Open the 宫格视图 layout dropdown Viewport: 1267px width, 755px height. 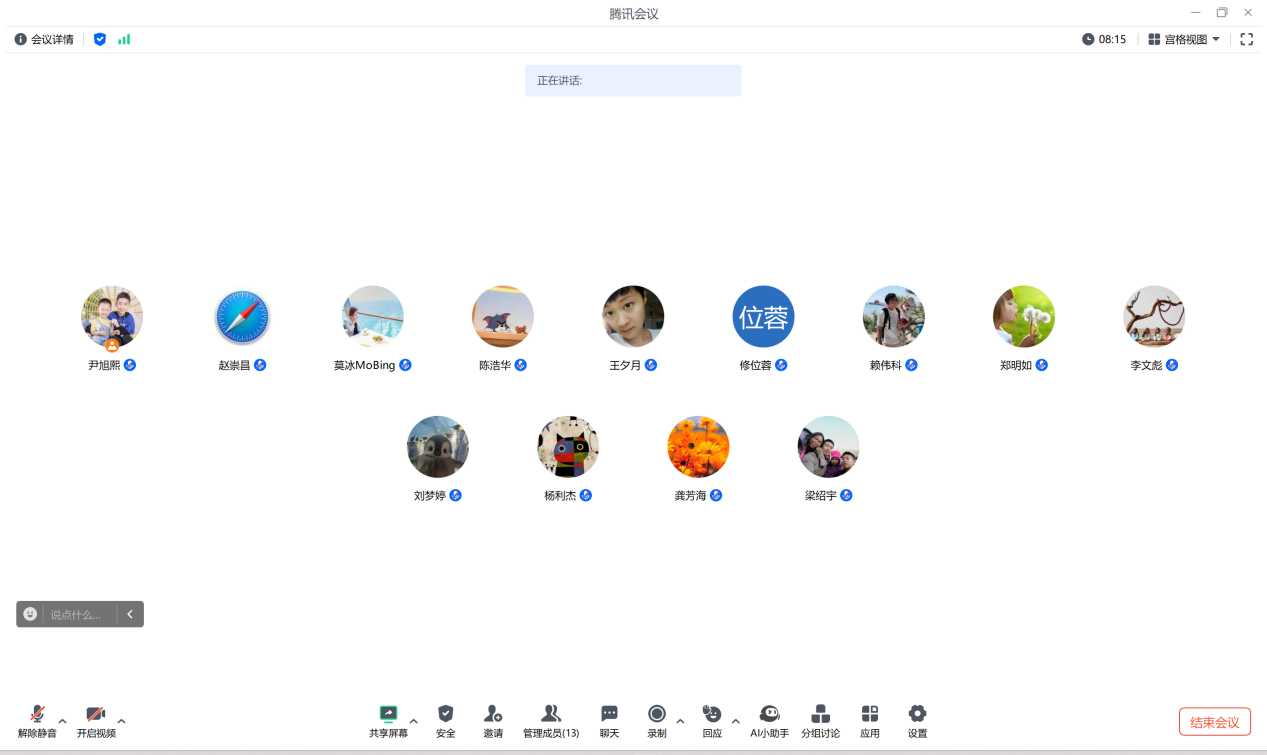(x=1184, y=39)
